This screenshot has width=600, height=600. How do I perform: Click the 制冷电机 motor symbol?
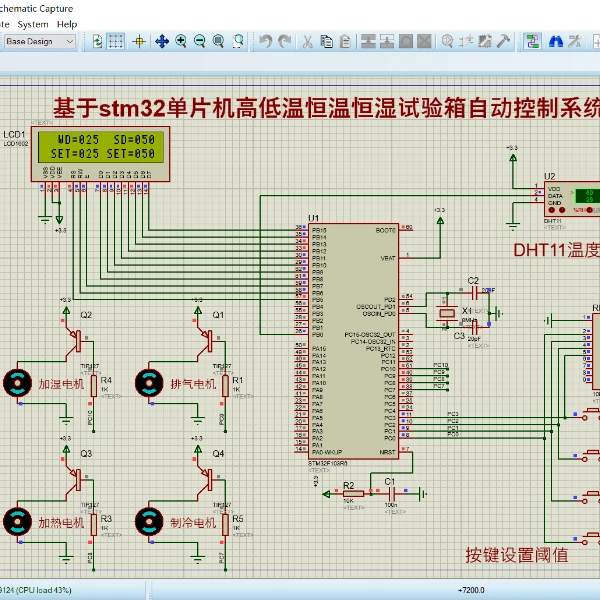click(149, 521)
